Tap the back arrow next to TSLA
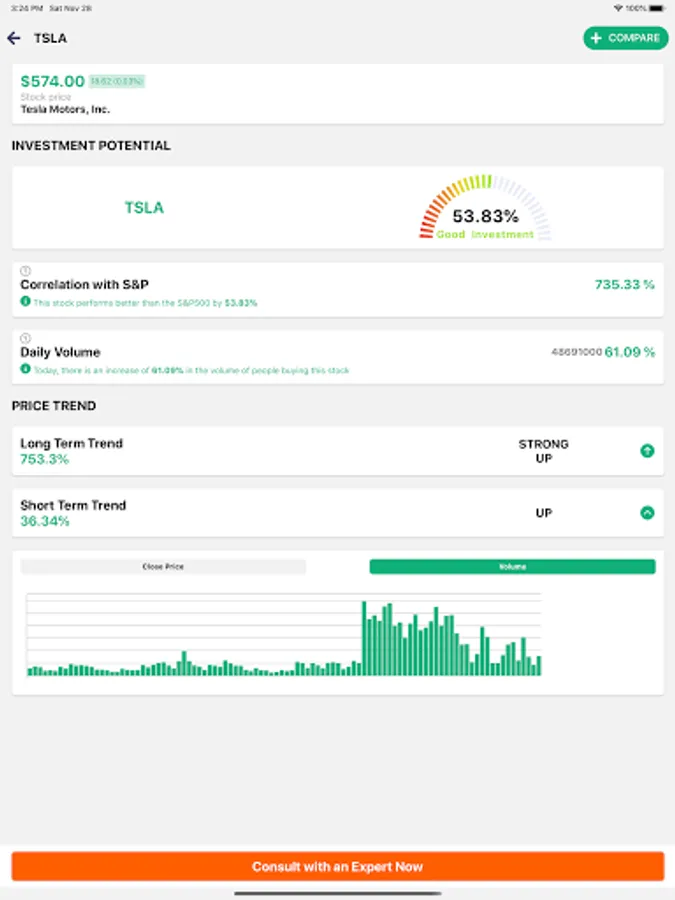This screenshot has height=900, width=675. click(14, 38)
